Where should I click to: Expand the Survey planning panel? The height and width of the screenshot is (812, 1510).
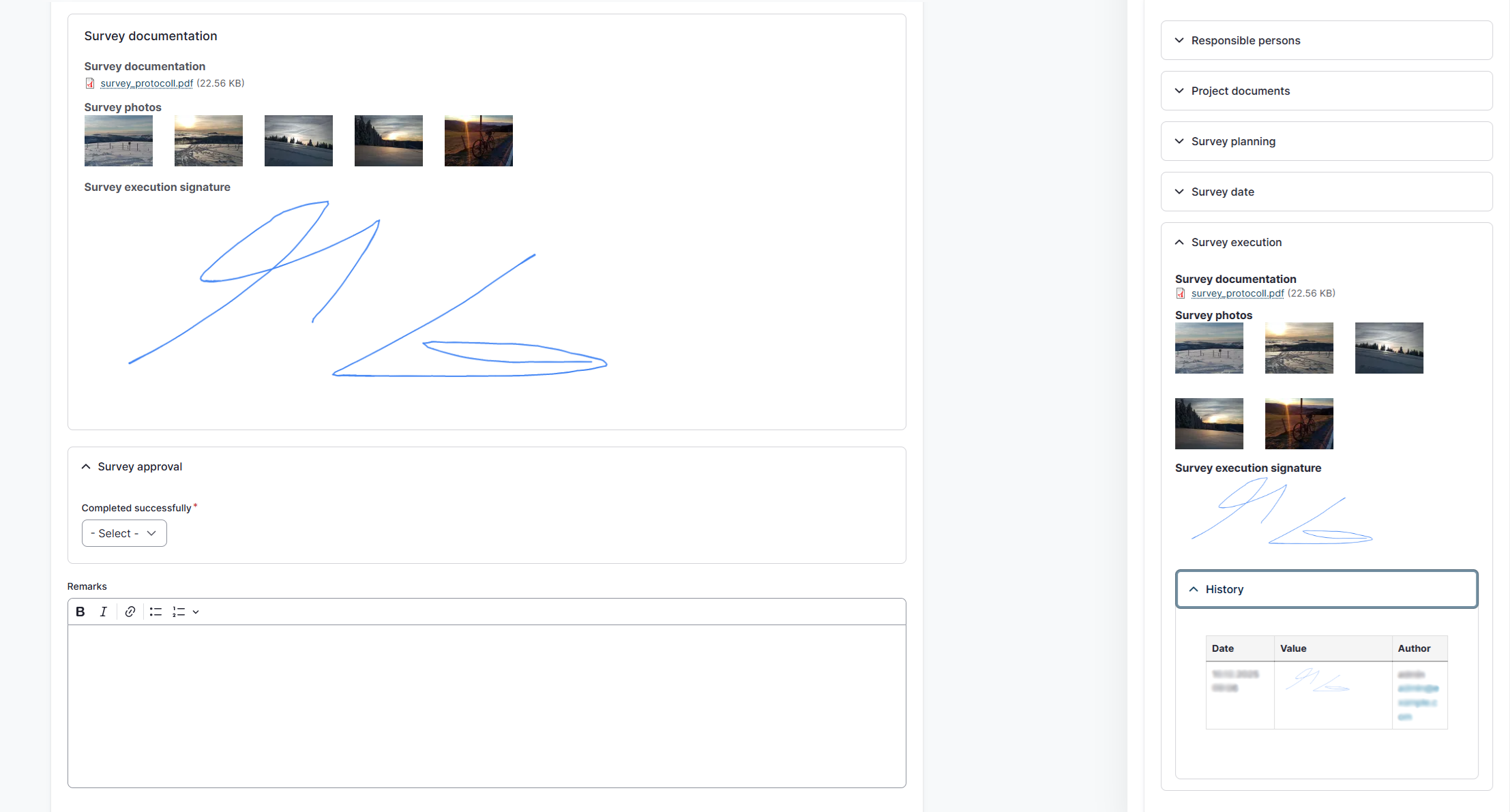[1327, 141]
